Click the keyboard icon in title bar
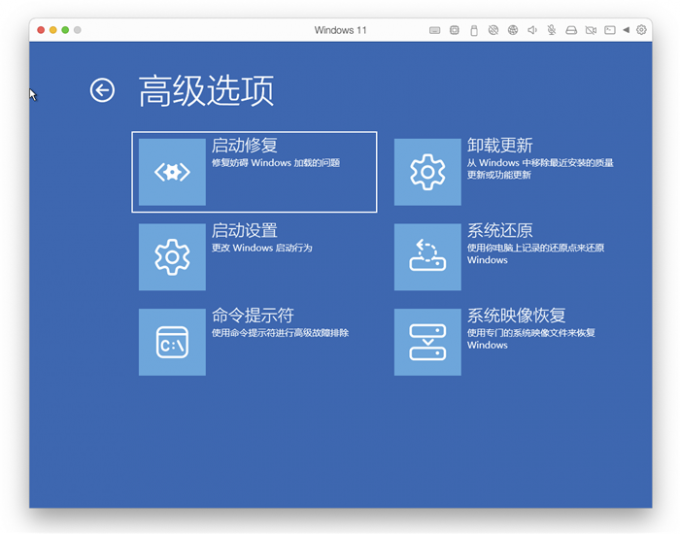The height and width of the screenshot is (534, 680). tap(435, 30)
